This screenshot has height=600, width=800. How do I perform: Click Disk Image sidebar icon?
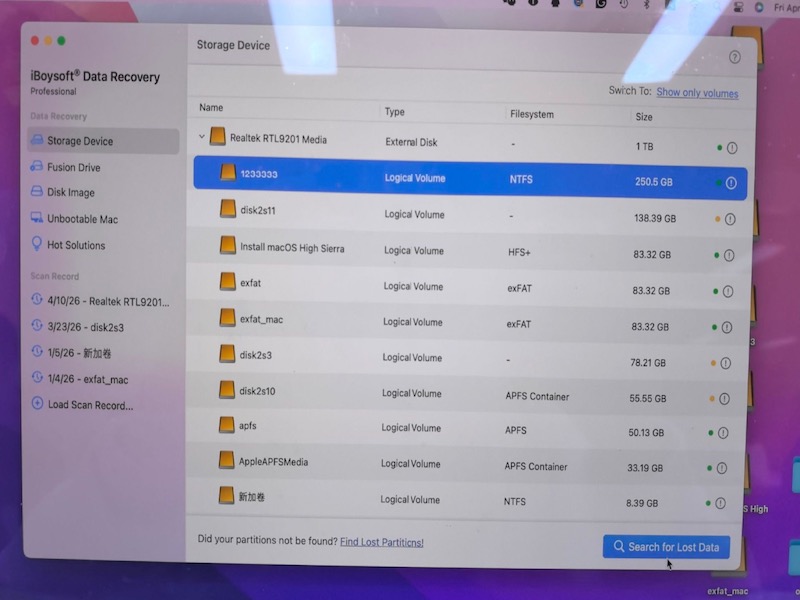pos(37,191)
